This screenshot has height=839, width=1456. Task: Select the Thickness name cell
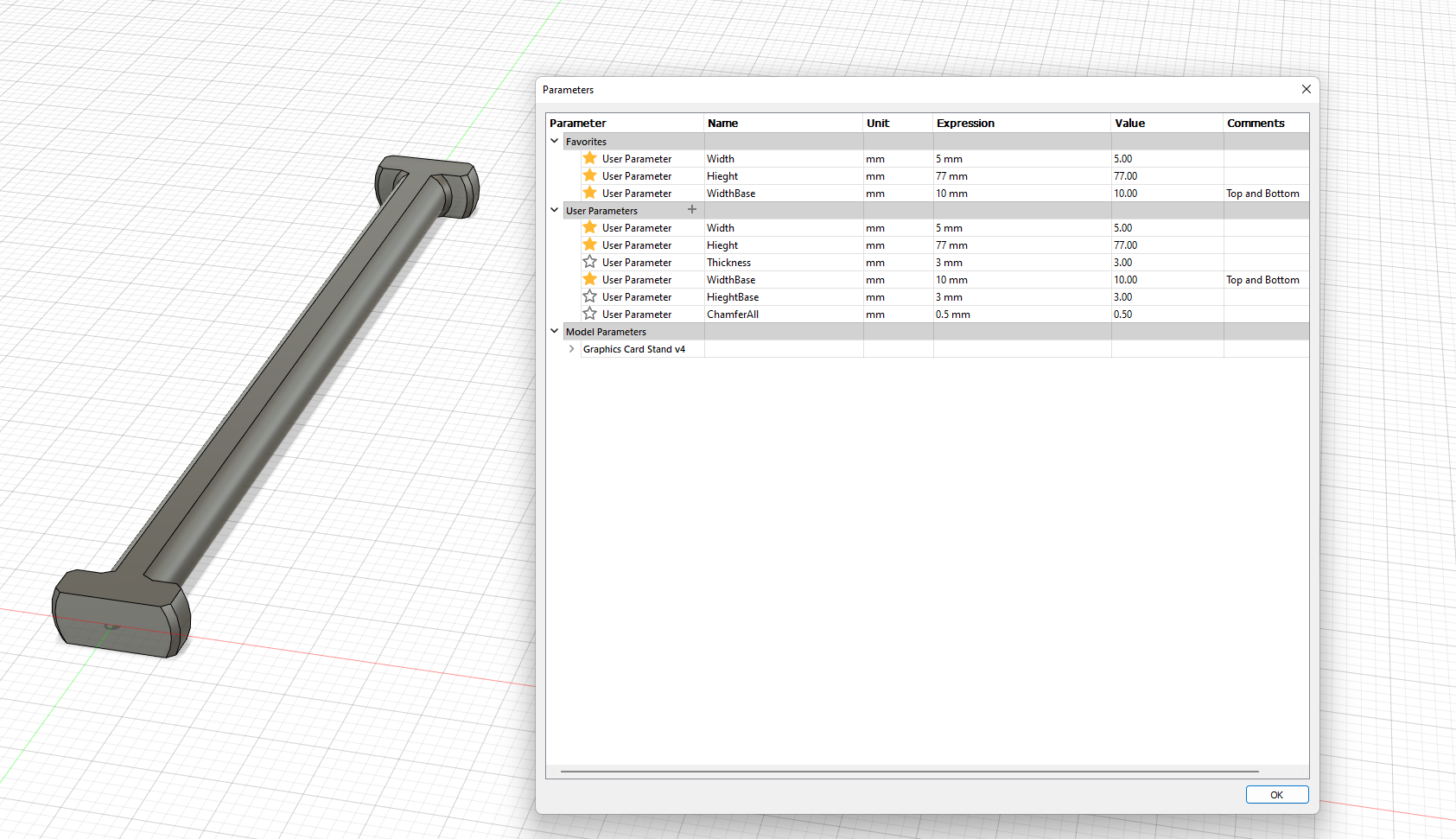784,263
